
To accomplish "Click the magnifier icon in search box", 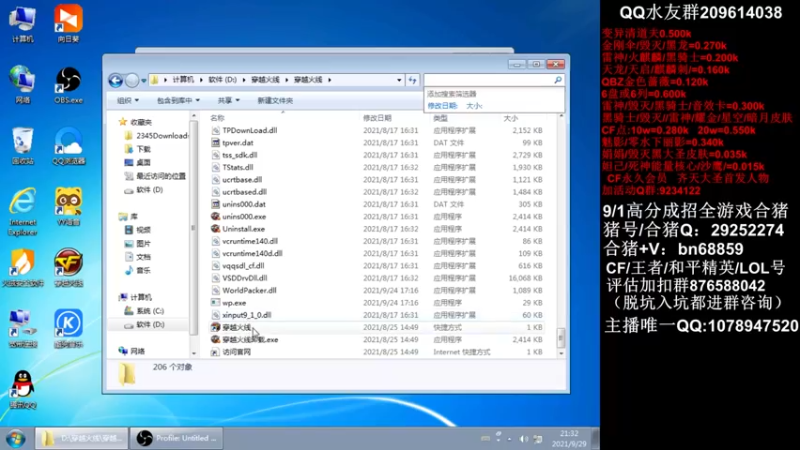I will coord(558,80).
